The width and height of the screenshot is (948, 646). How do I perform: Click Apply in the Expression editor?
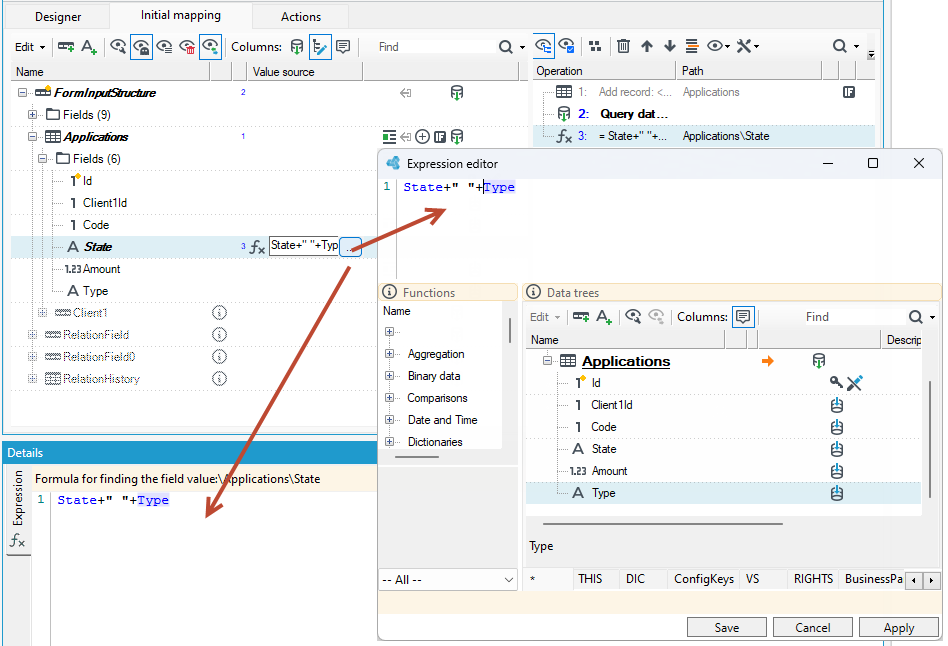(x=898, y=627)
